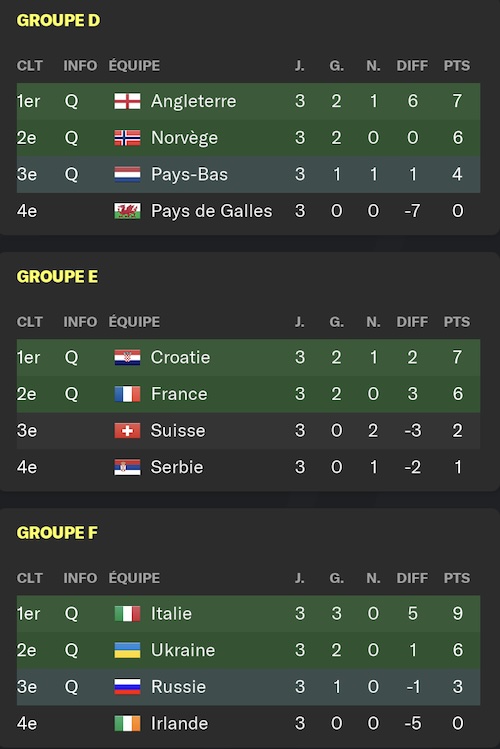Click the Netherlands flag next to Pays-Bas

click(x=127, y=174)
